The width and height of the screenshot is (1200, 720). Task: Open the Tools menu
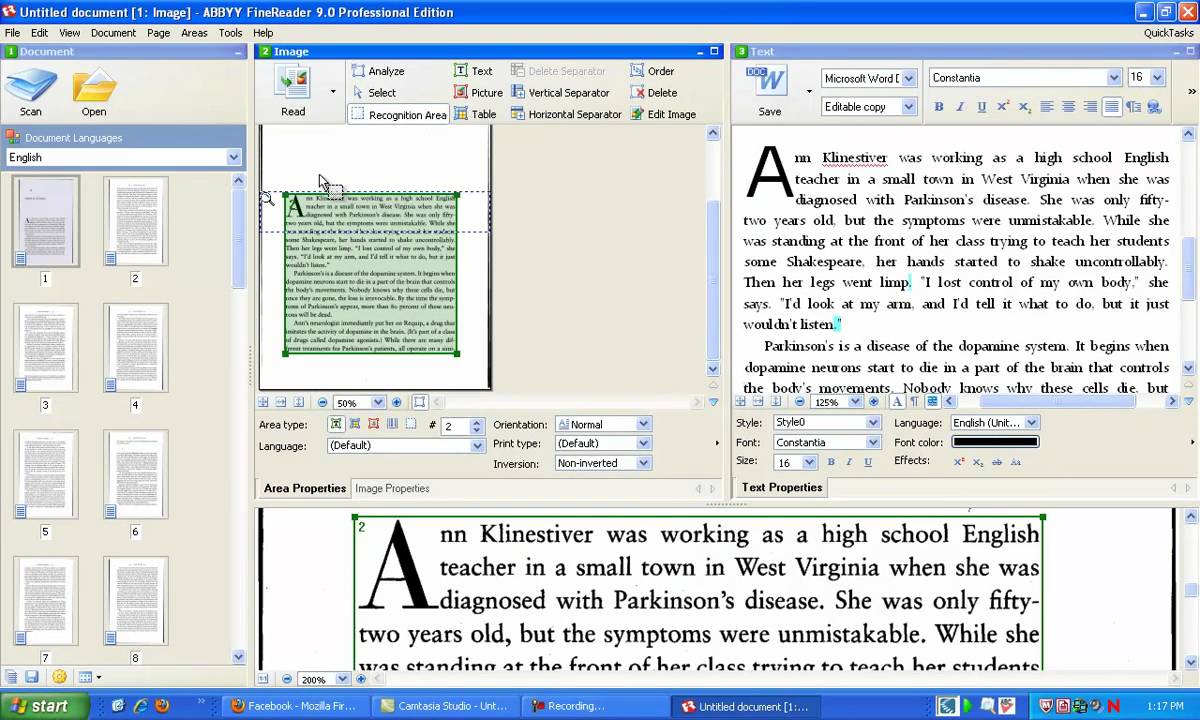click(x=230, y=33)
